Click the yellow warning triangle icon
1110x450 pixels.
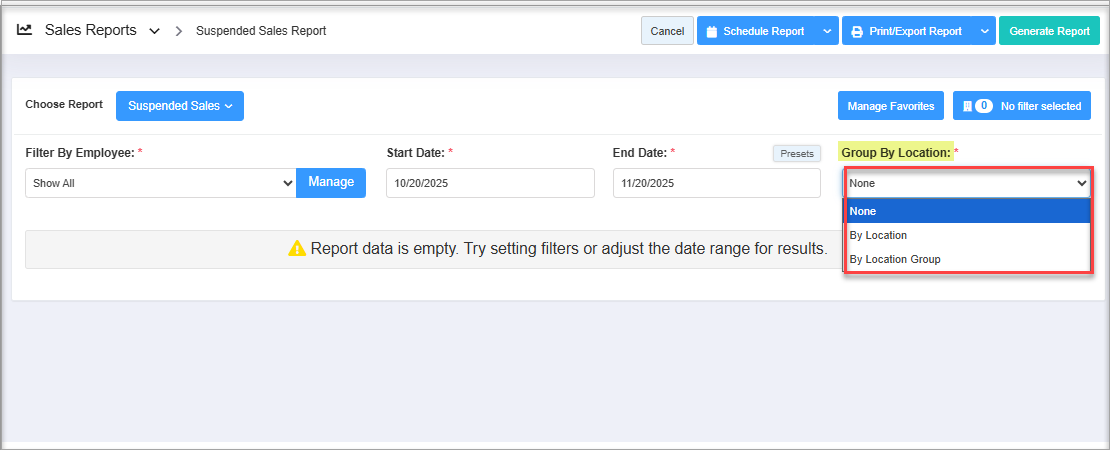click(x=297, y=249)
